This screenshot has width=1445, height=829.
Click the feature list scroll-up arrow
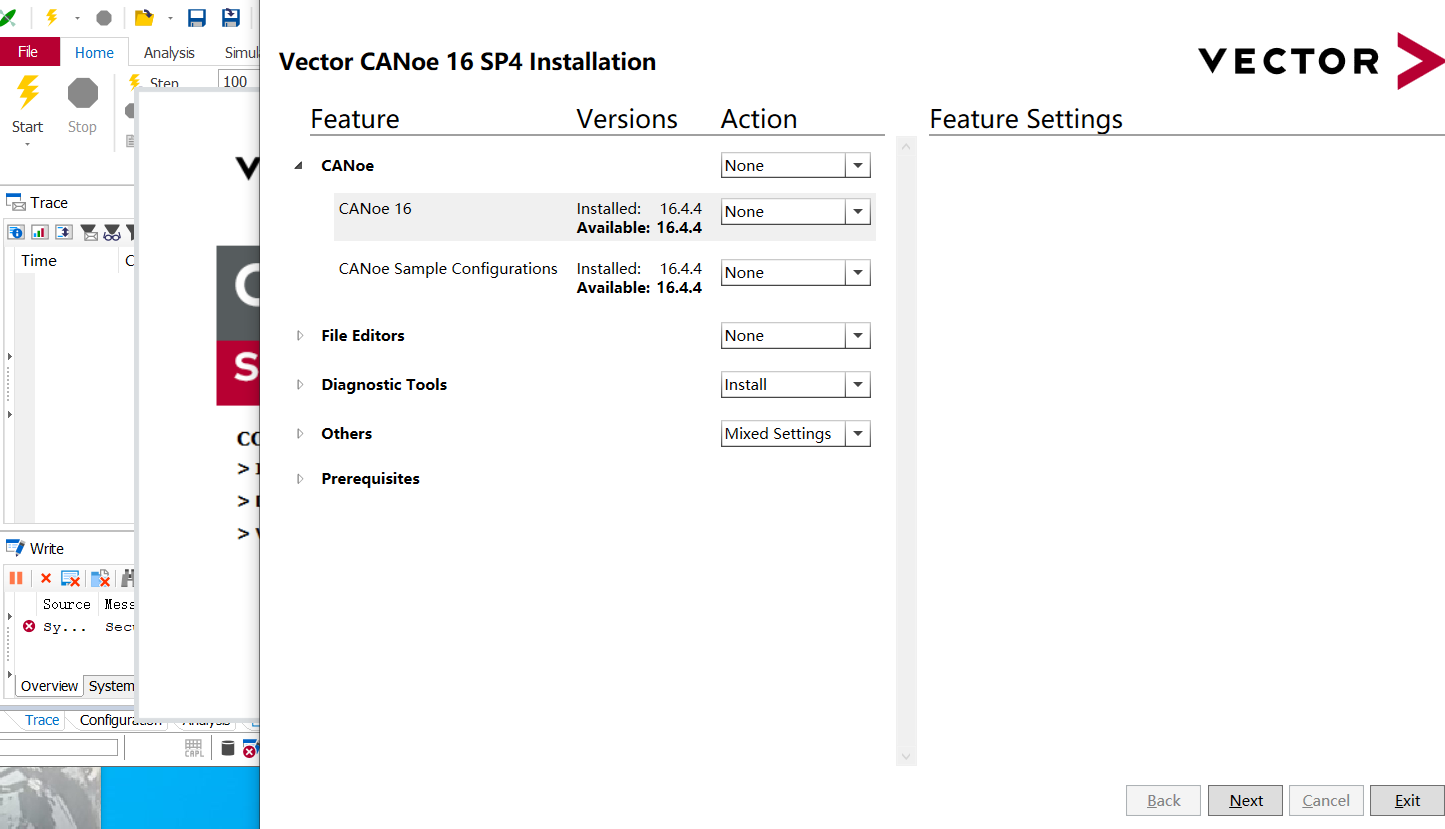(x=906, y=148)
